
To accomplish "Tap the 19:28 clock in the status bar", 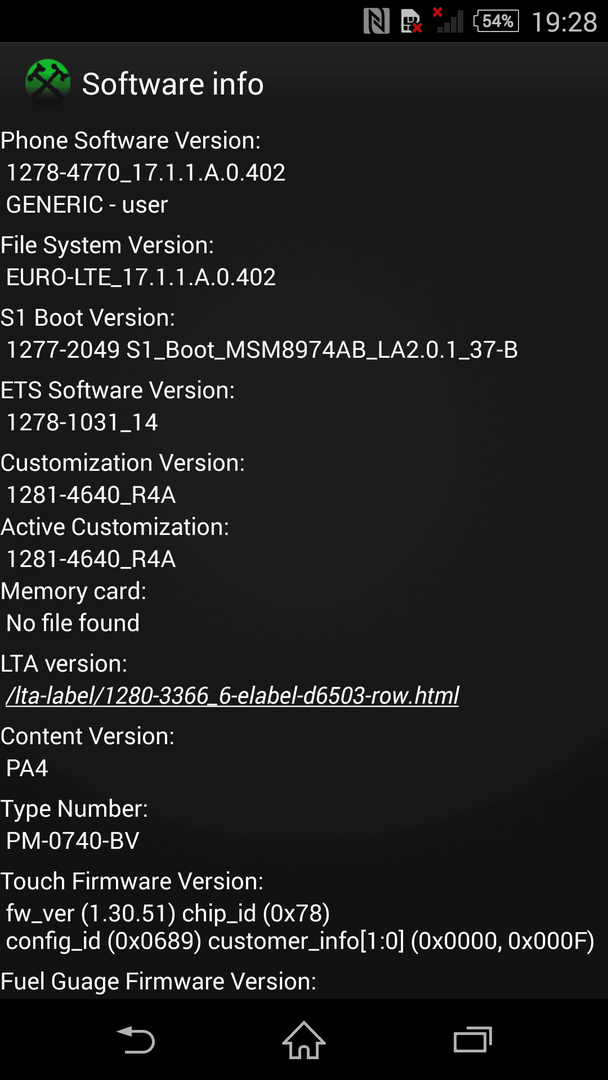I will pos(565,22).
